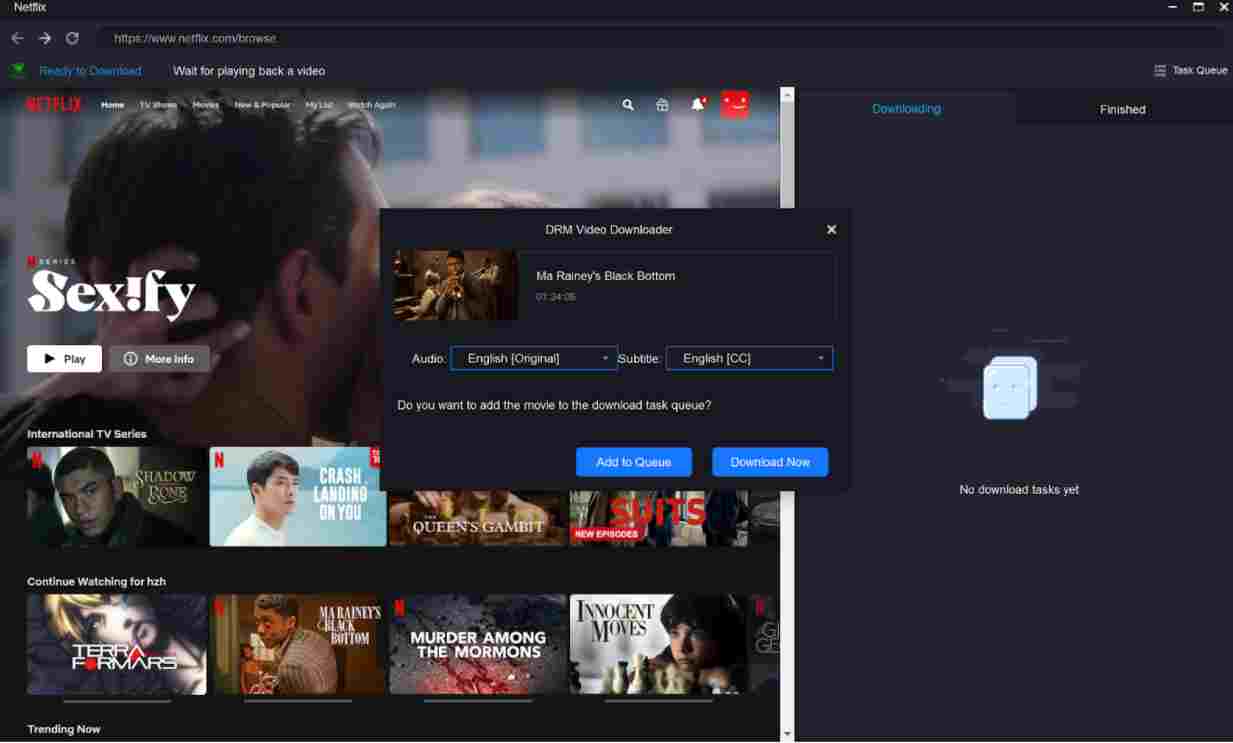Click the netflix.com/browse address field
The height and width of the screenshot is (743, 1233).
tap(660, 38)
